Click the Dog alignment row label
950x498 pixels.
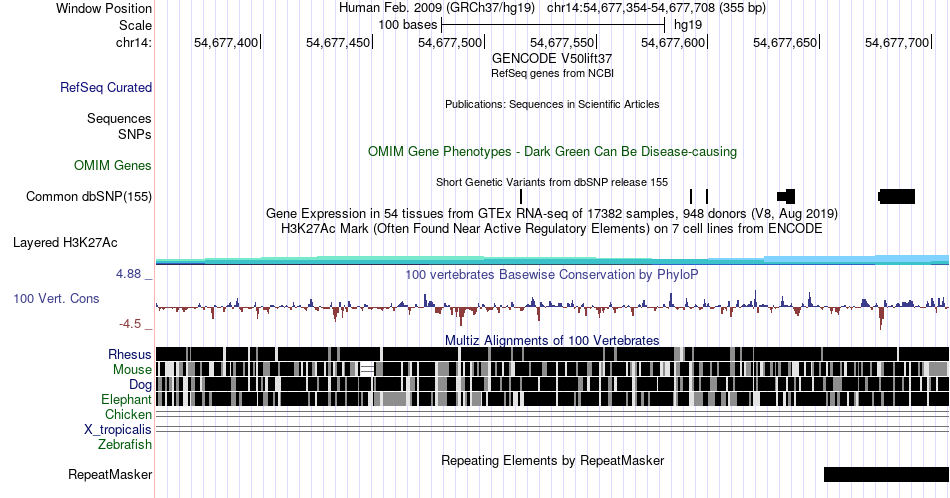pos(140,385)
